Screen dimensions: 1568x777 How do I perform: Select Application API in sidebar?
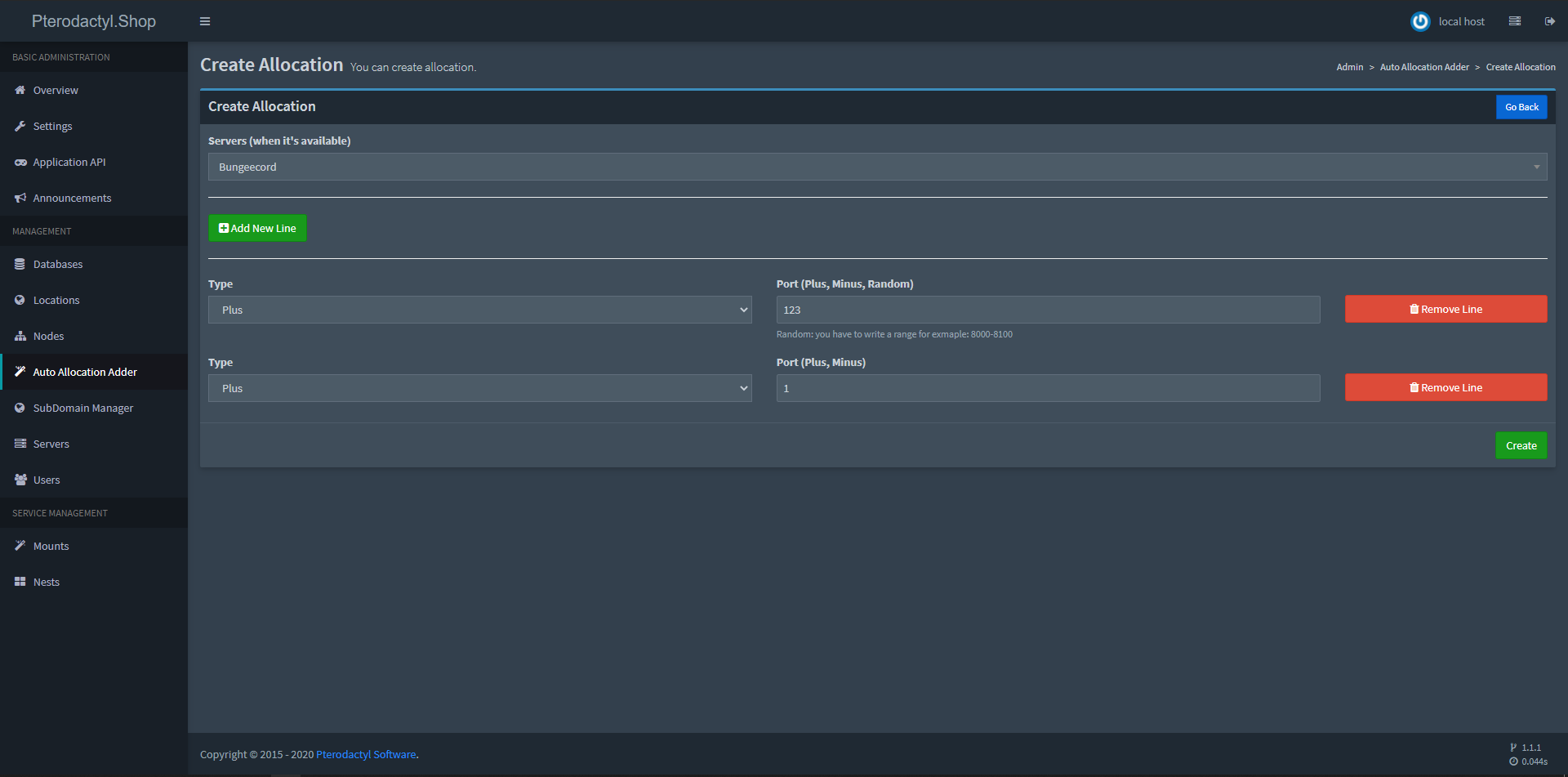(69, 163)
